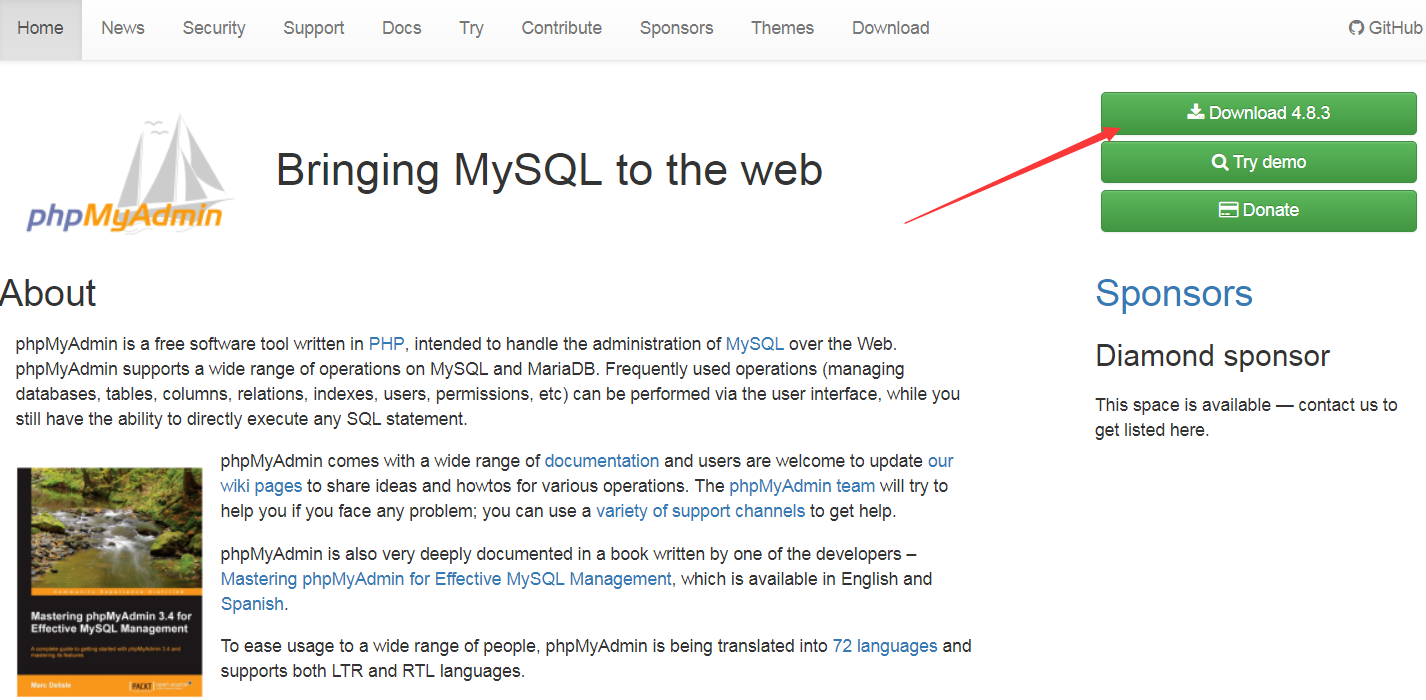Follow the MySQL link in About text

tap(755, 344)
